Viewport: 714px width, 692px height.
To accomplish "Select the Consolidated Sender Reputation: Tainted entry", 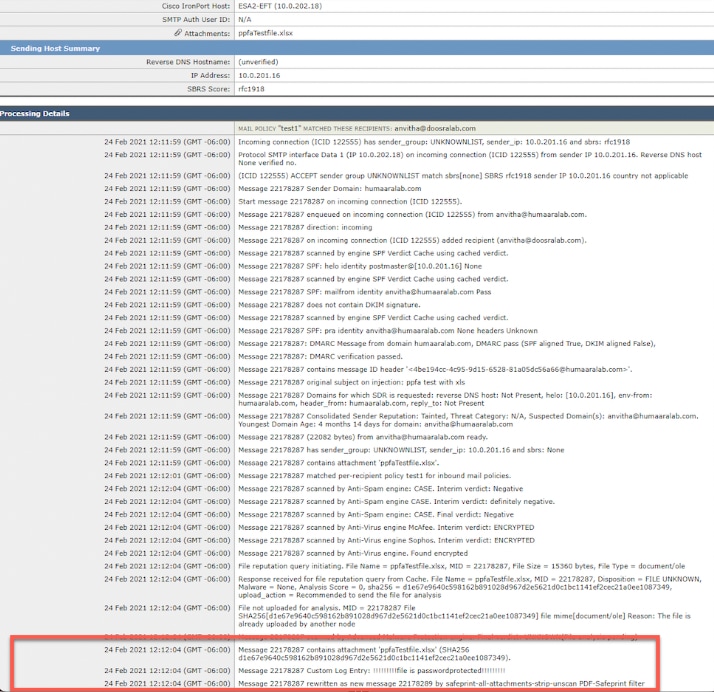I will pyautogui.click(x=469, y=420).
